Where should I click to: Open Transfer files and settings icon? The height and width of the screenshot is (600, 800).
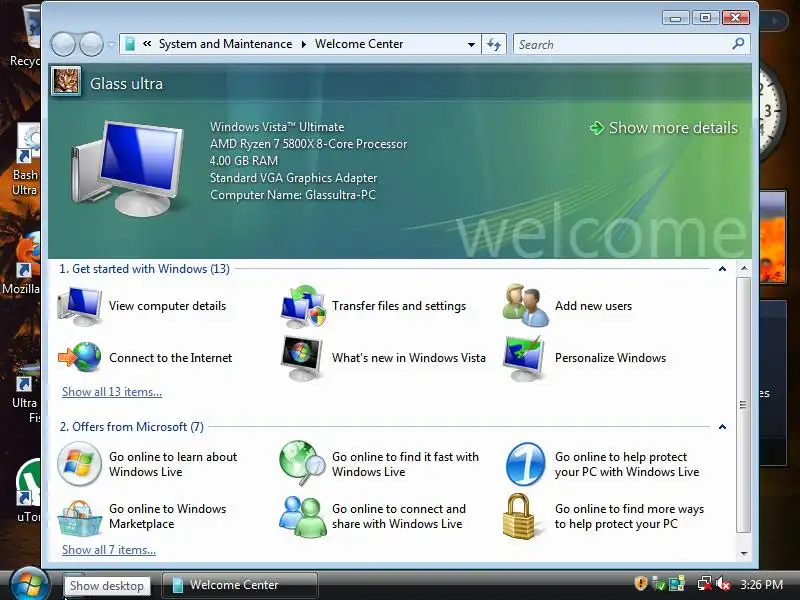303,306
